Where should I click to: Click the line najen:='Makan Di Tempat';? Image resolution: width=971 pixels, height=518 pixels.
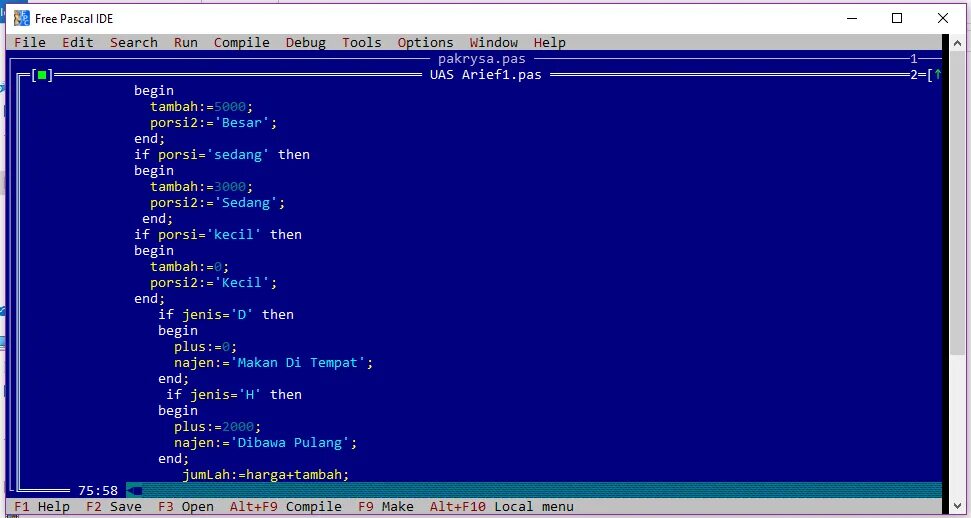click(274, 362)
